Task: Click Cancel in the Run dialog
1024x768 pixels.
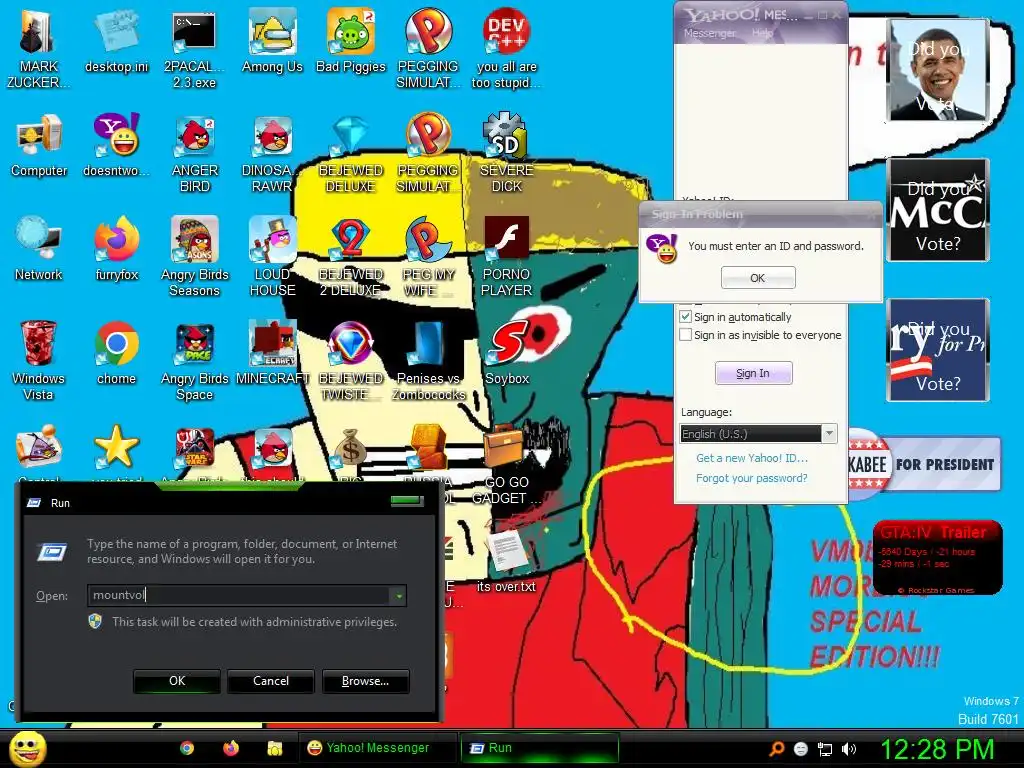Action: tap(271, 680)
